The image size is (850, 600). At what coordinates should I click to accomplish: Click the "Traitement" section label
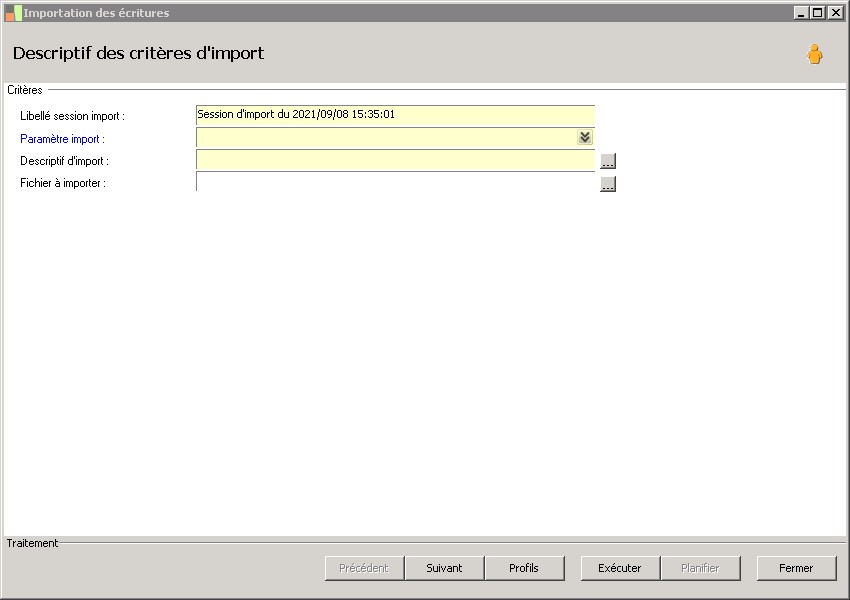(x=32, y=543)
